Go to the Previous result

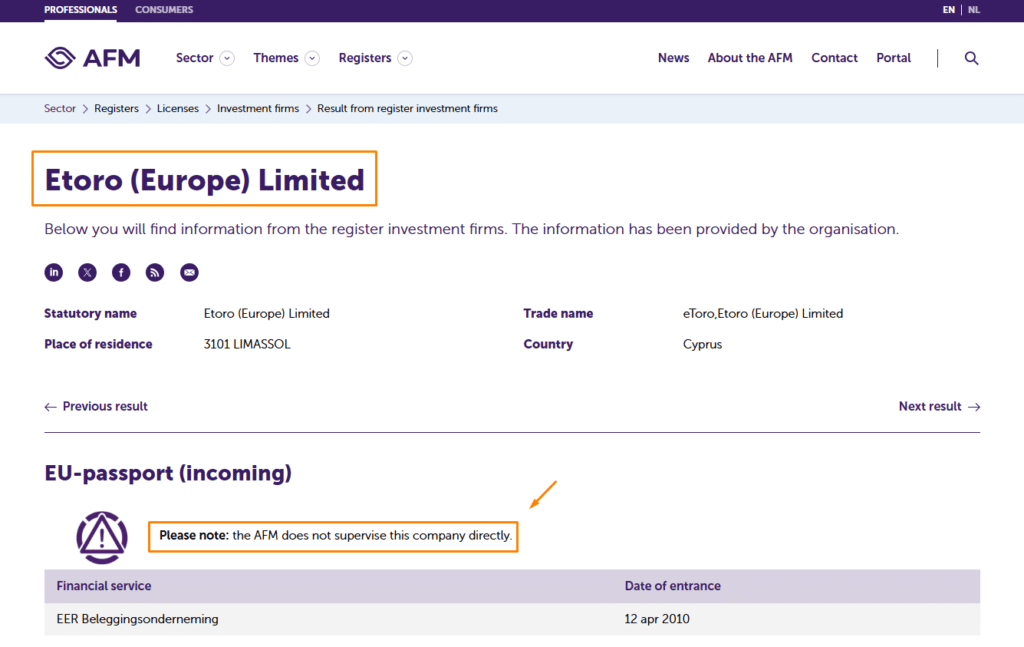(x=96, y=406)
